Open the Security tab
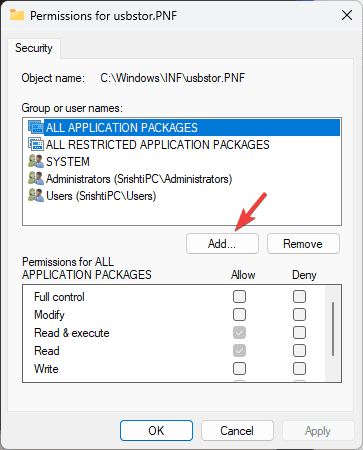 [x=34, y=48]
